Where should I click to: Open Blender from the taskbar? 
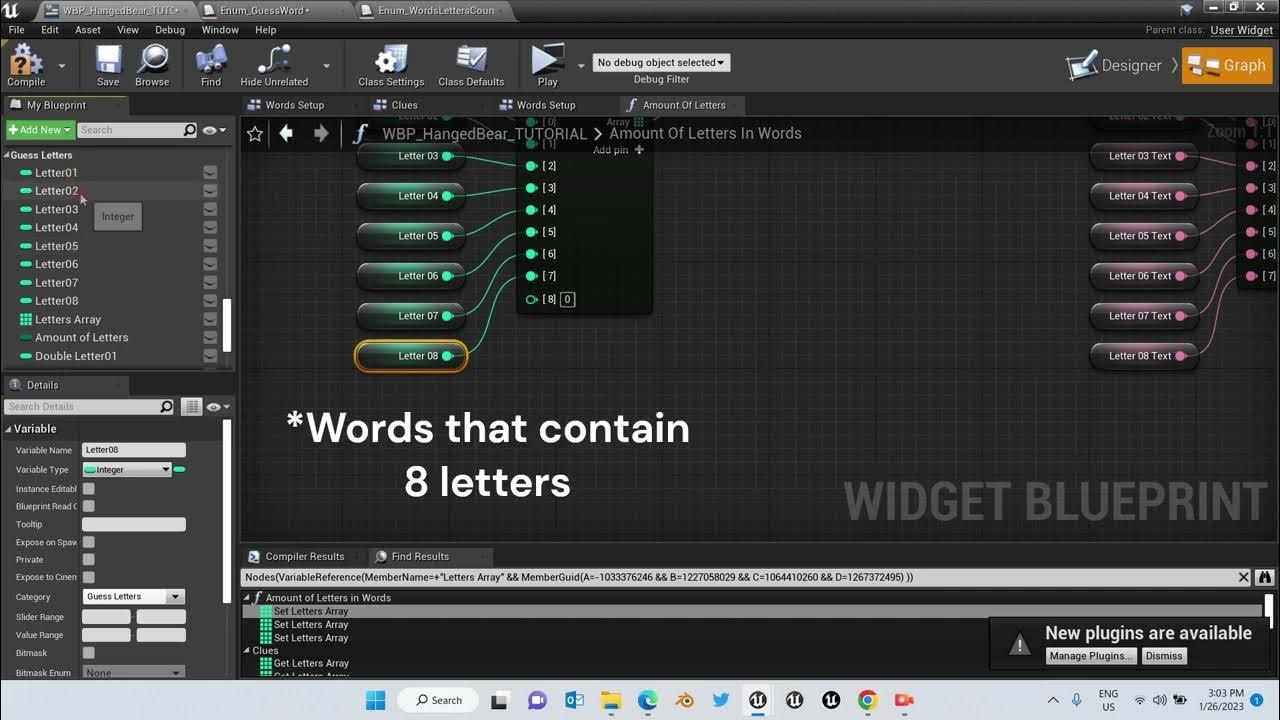(684, 700)
